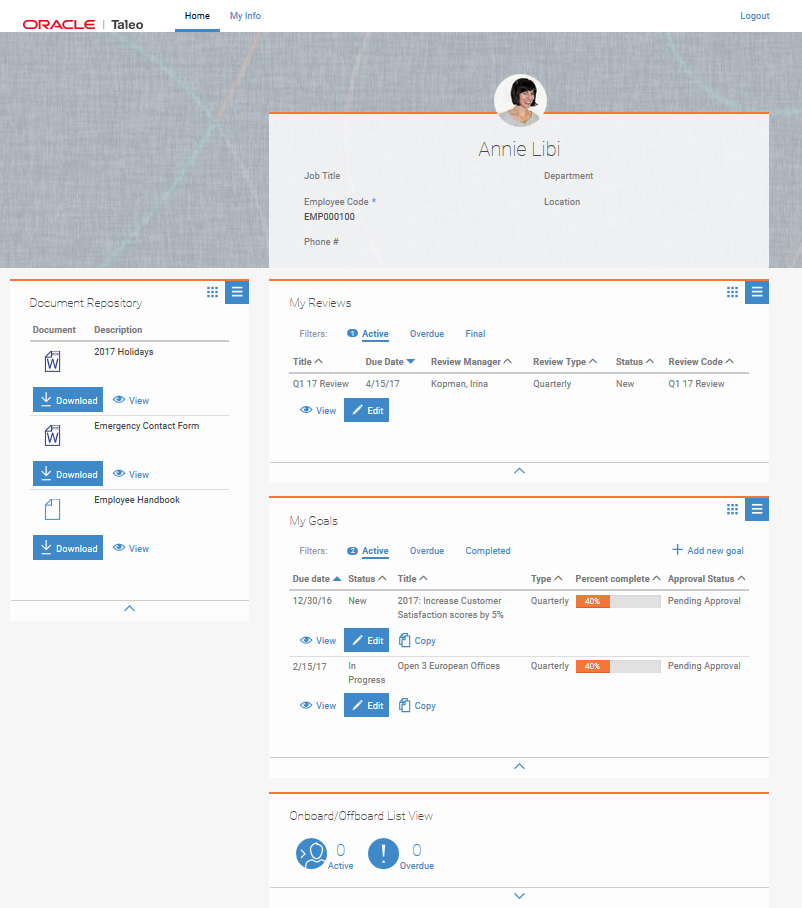The image size is (802, 908).
Task: Click Annie Libi's profile photo
Action: (x=520, y=100)
